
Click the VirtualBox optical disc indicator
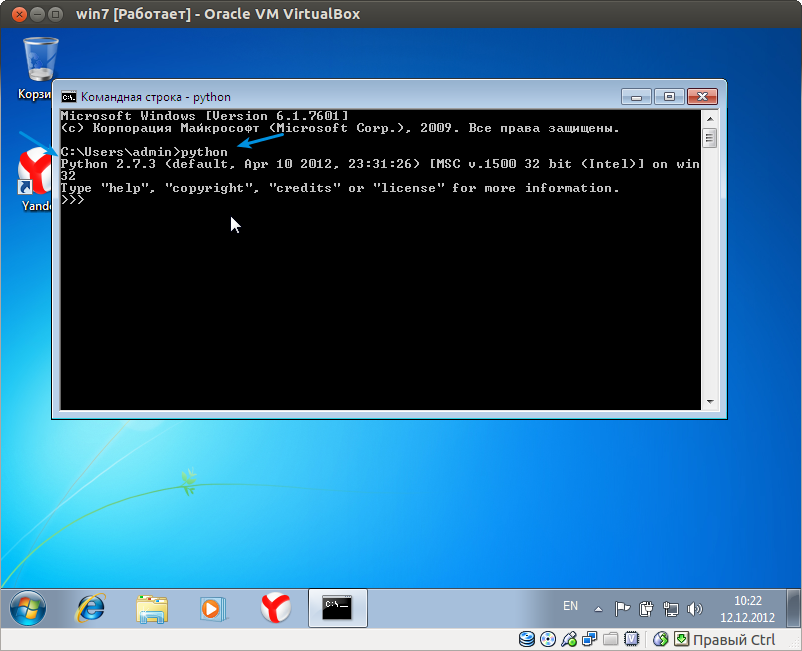point(548,639)
